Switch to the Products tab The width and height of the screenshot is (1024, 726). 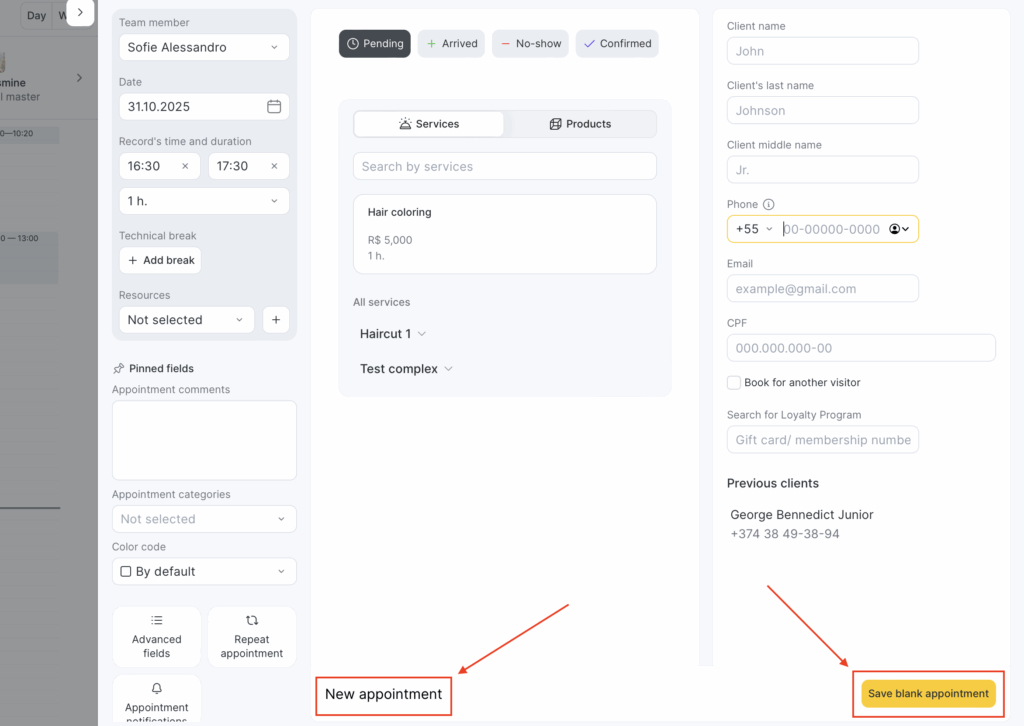(580, 124)
